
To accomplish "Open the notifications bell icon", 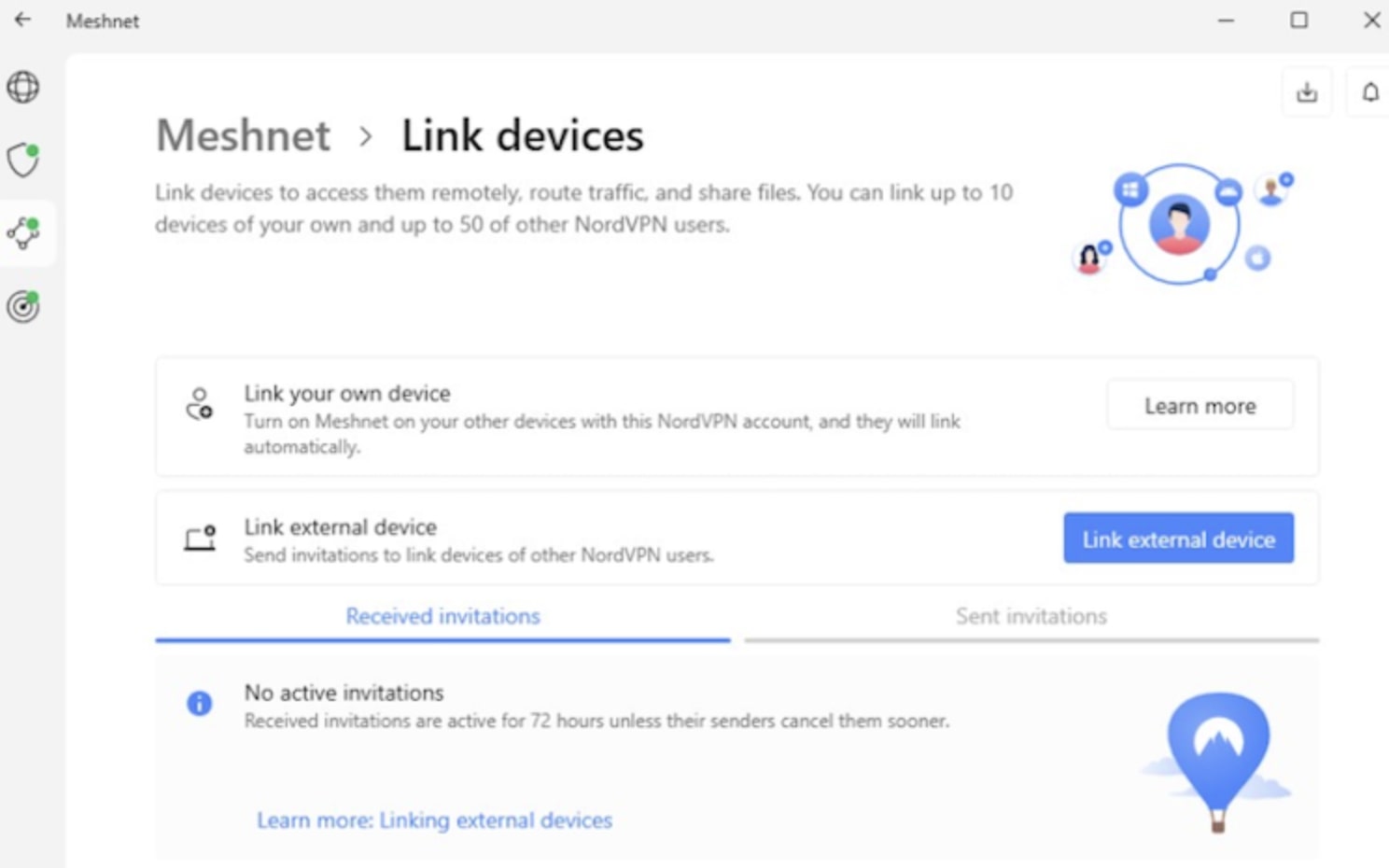I will [1369, 91].
